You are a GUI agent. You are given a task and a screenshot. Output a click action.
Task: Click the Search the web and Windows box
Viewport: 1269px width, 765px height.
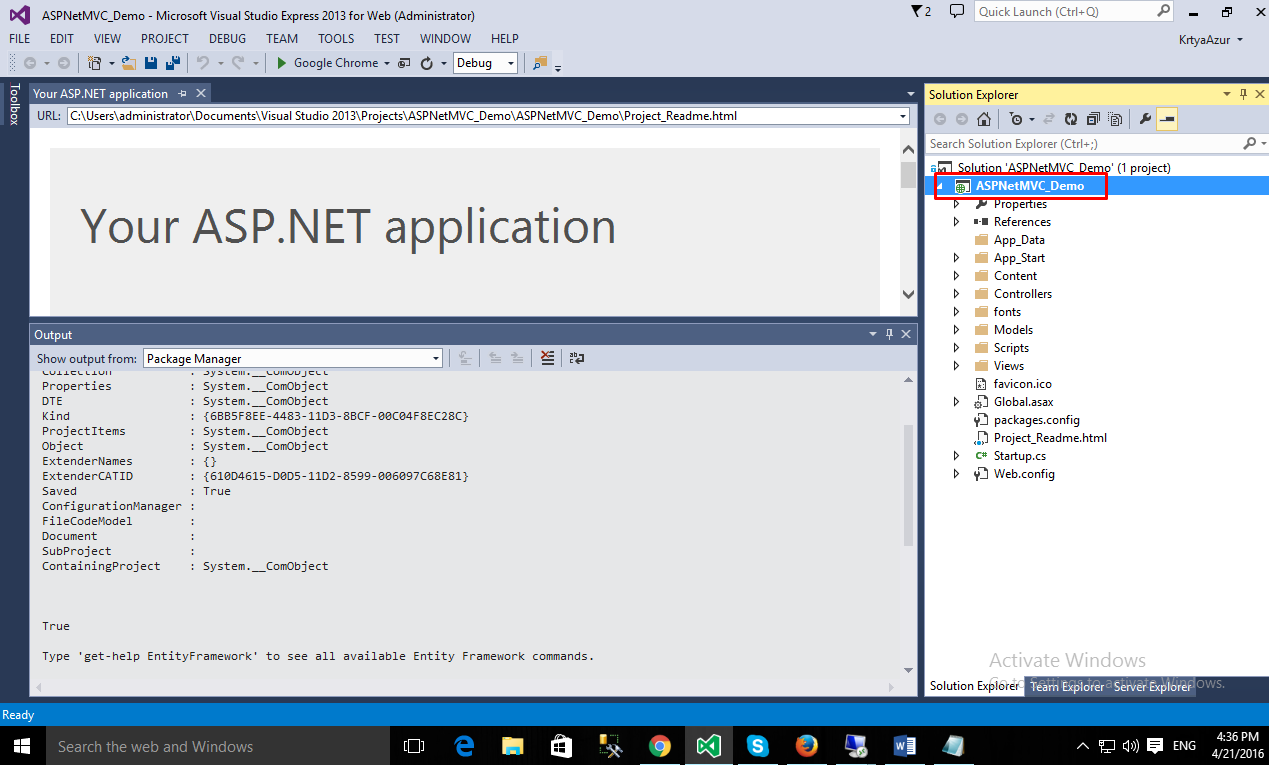(216, 746)
